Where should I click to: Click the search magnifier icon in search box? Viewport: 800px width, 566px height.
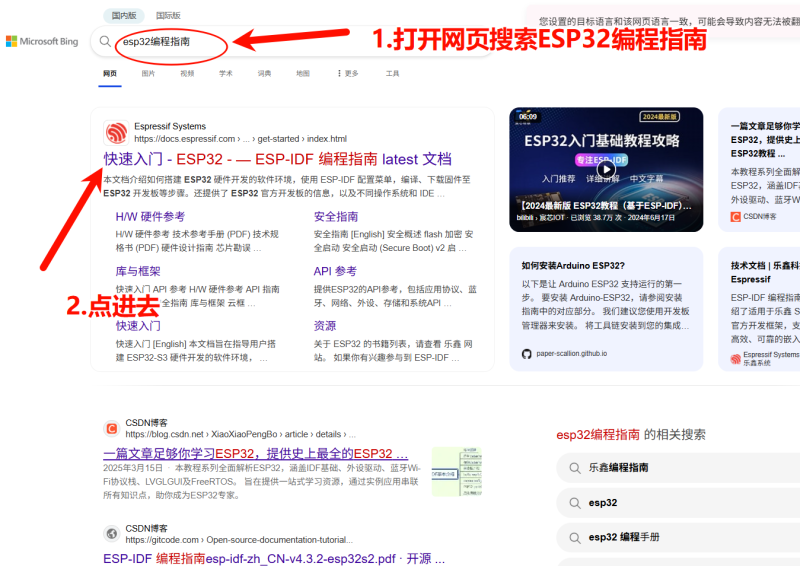point(105,41)
